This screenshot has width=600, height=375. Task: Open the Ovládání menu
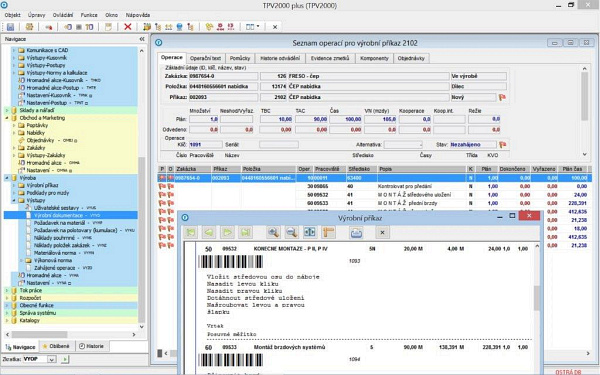[x=63, y=15]
